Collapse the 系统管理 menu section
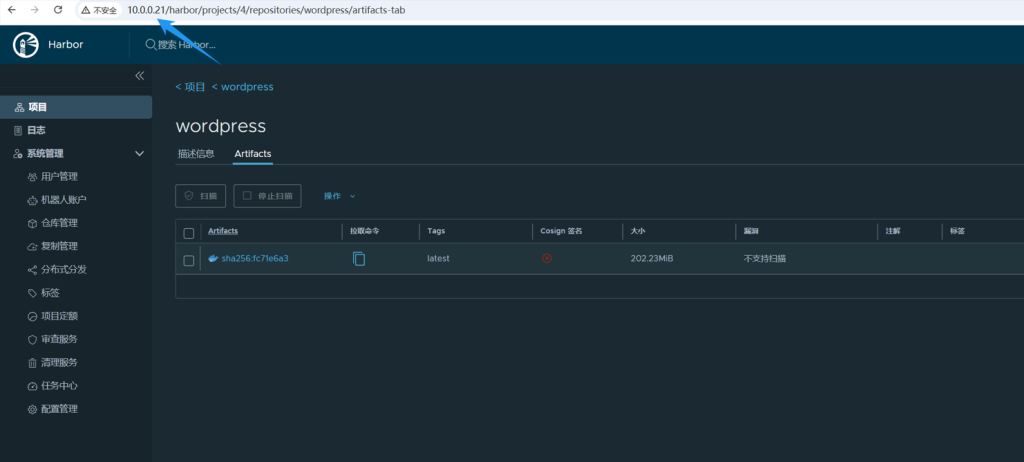Viewport: 1024px width, 462px height. (x=139, y=154)
